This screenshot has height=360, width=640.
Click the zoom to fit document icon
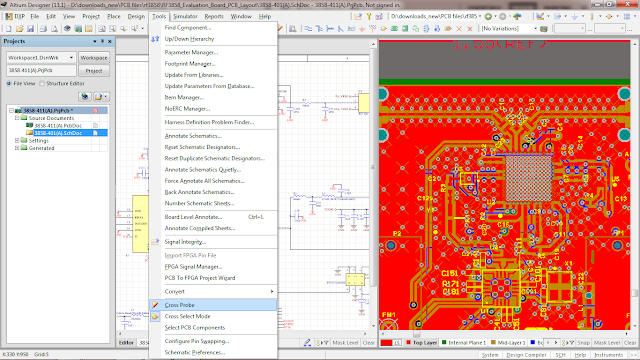point(102,29)
